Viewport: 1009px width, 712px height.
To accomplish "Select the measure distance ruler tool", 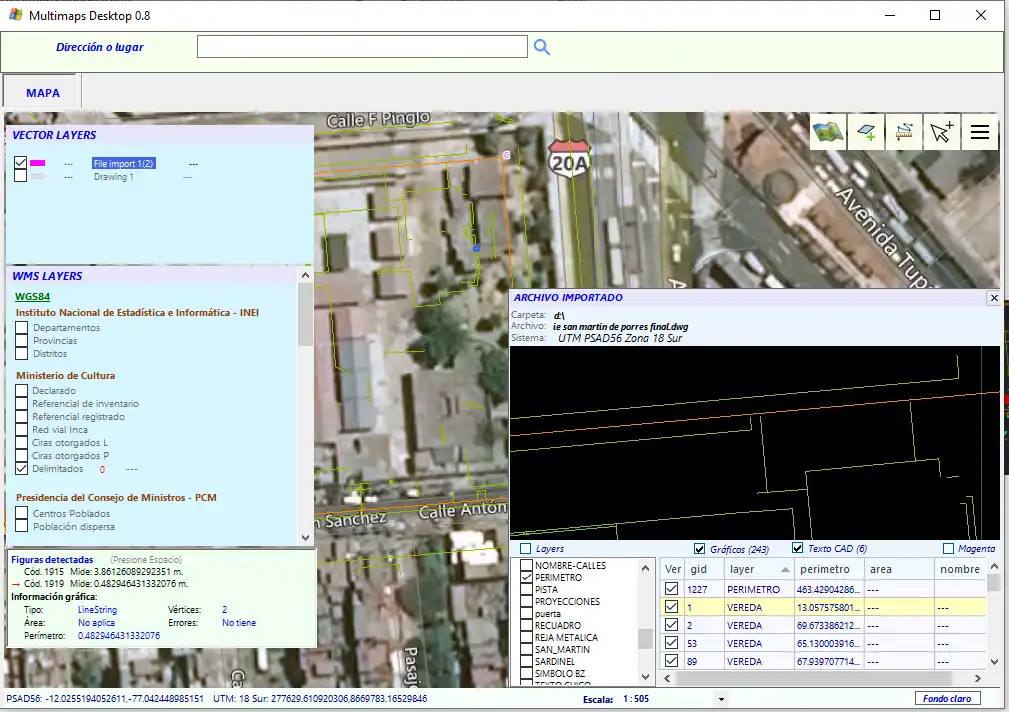I will pos(904,132).
